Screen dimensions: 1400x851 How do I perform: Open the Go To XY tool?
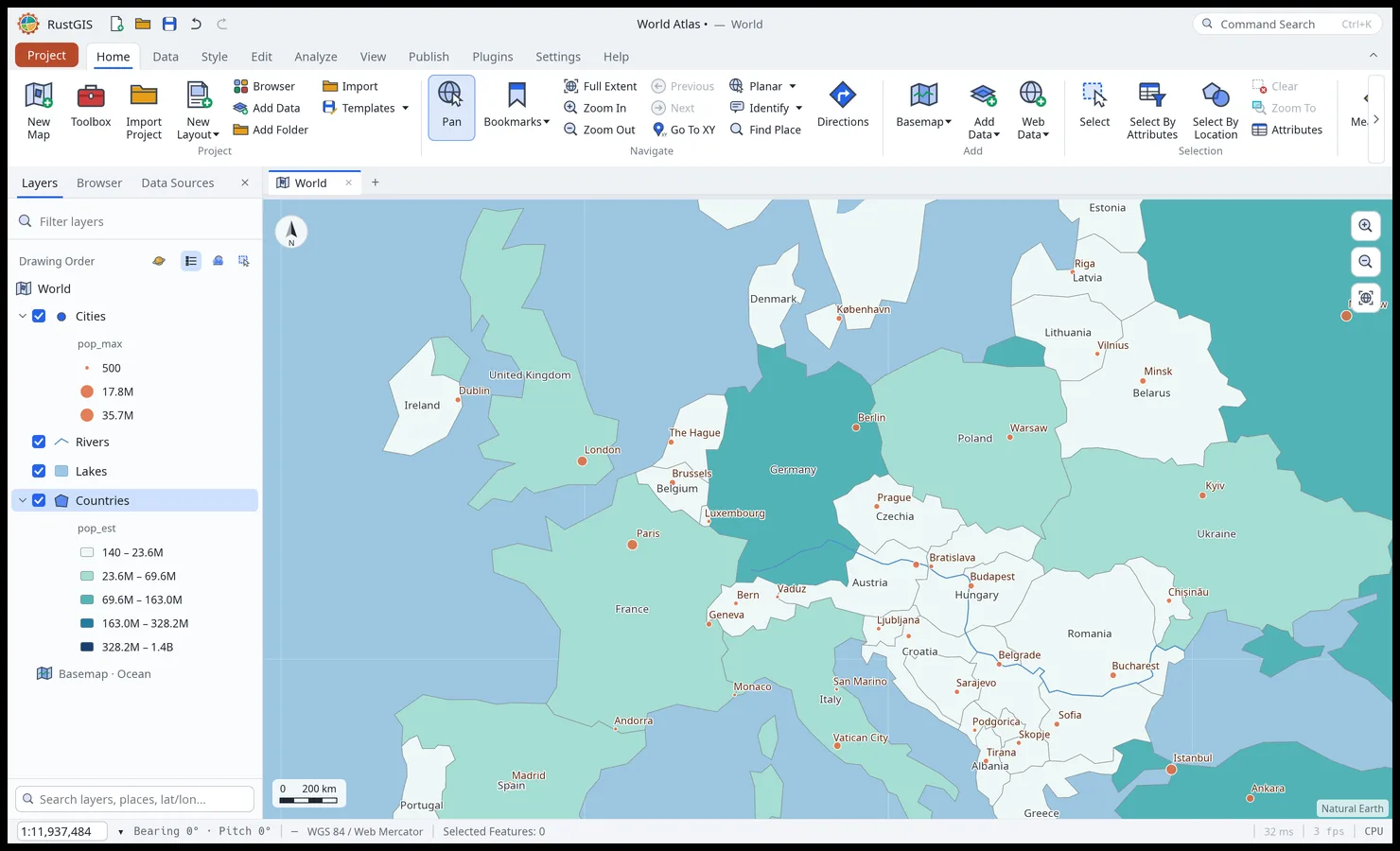coord(684,130)
